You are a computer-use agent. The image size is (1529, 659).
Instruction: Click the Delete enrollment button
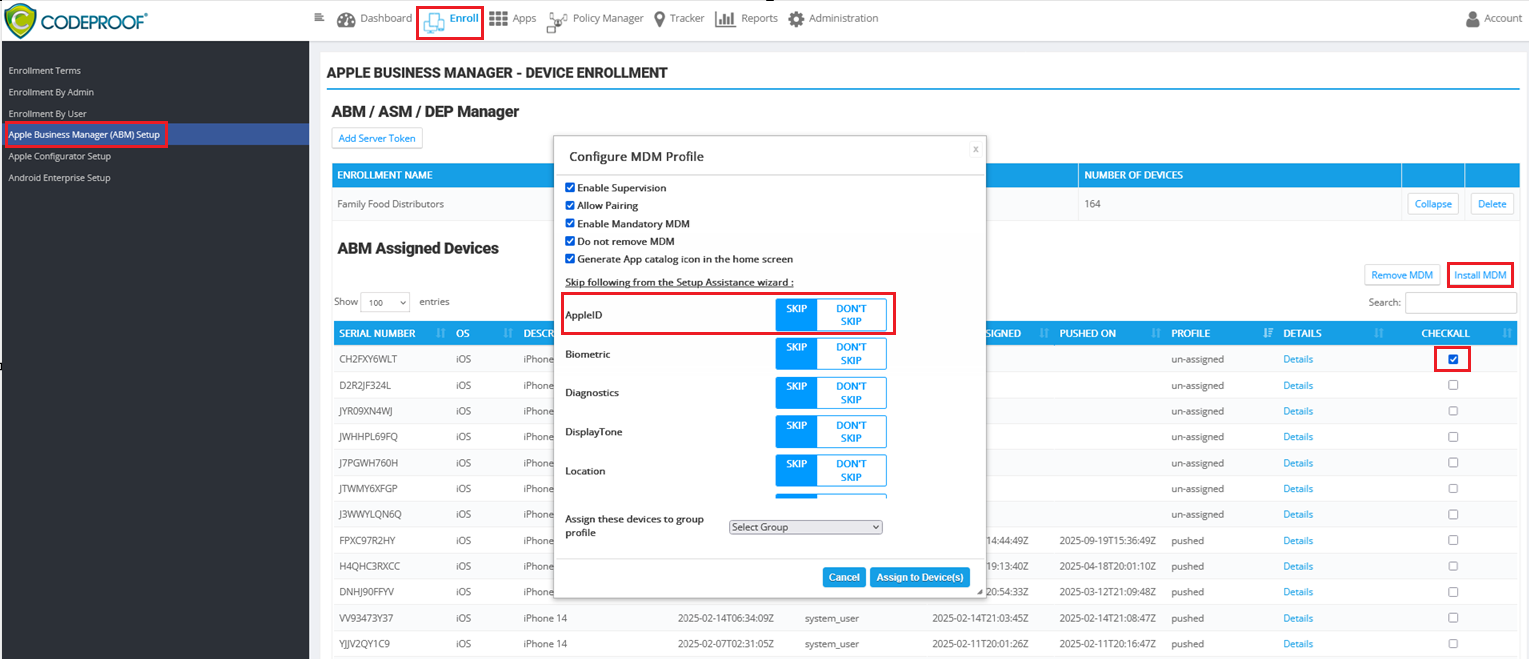click(x=1492, y=204)
